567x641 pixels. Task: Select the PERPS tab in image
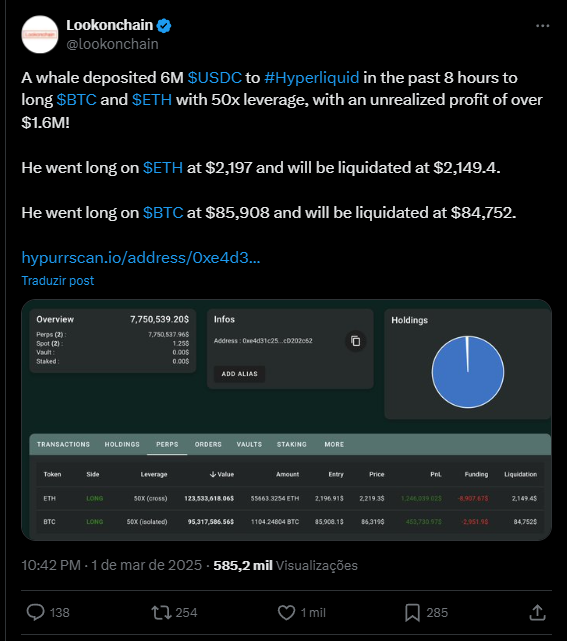pos(167,444)
